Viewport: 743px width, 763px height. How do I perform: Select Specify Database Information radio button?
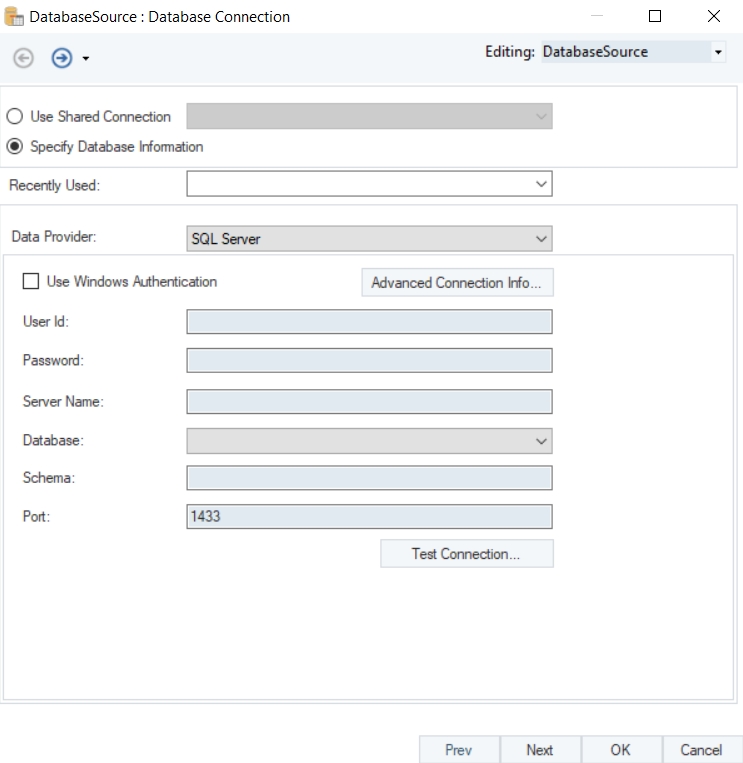click(x=15, y=147)
